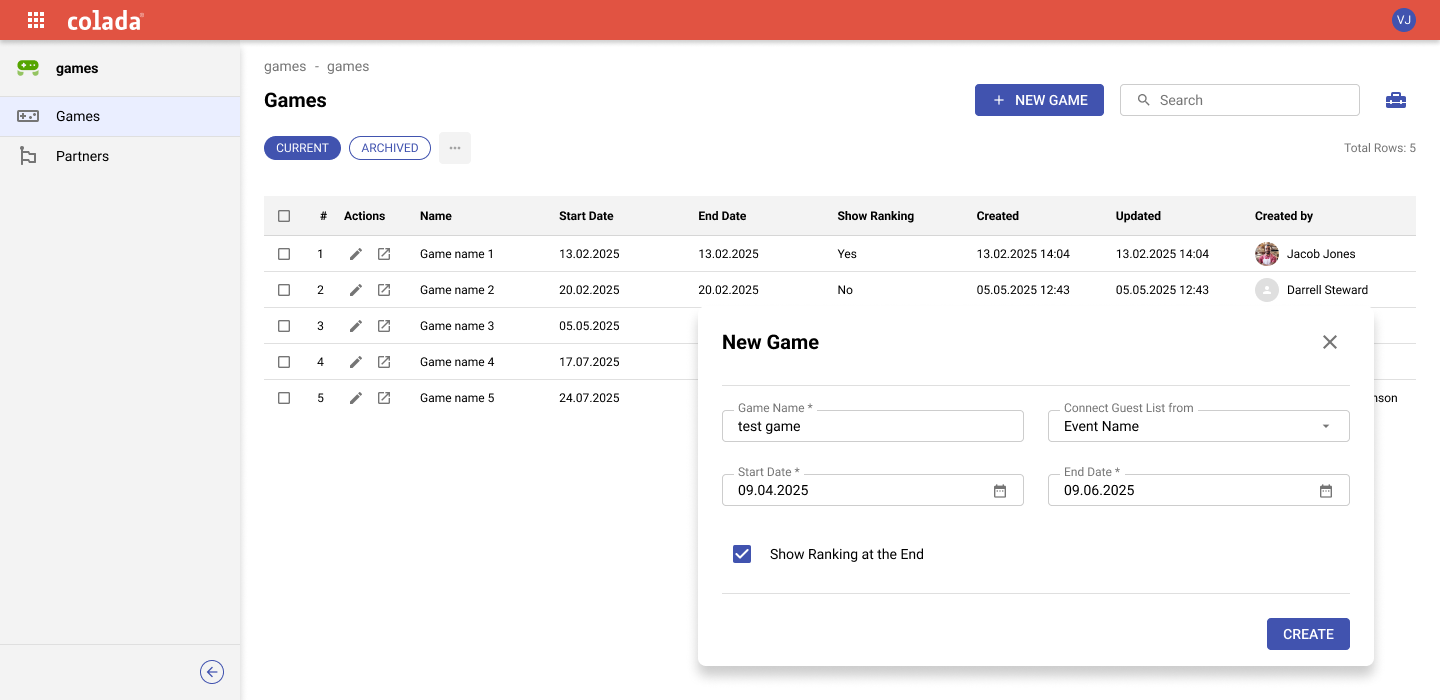Expand Connect Guest List from dropdown
Viewport: 1440px width, 700px height.
[1325, 426]
